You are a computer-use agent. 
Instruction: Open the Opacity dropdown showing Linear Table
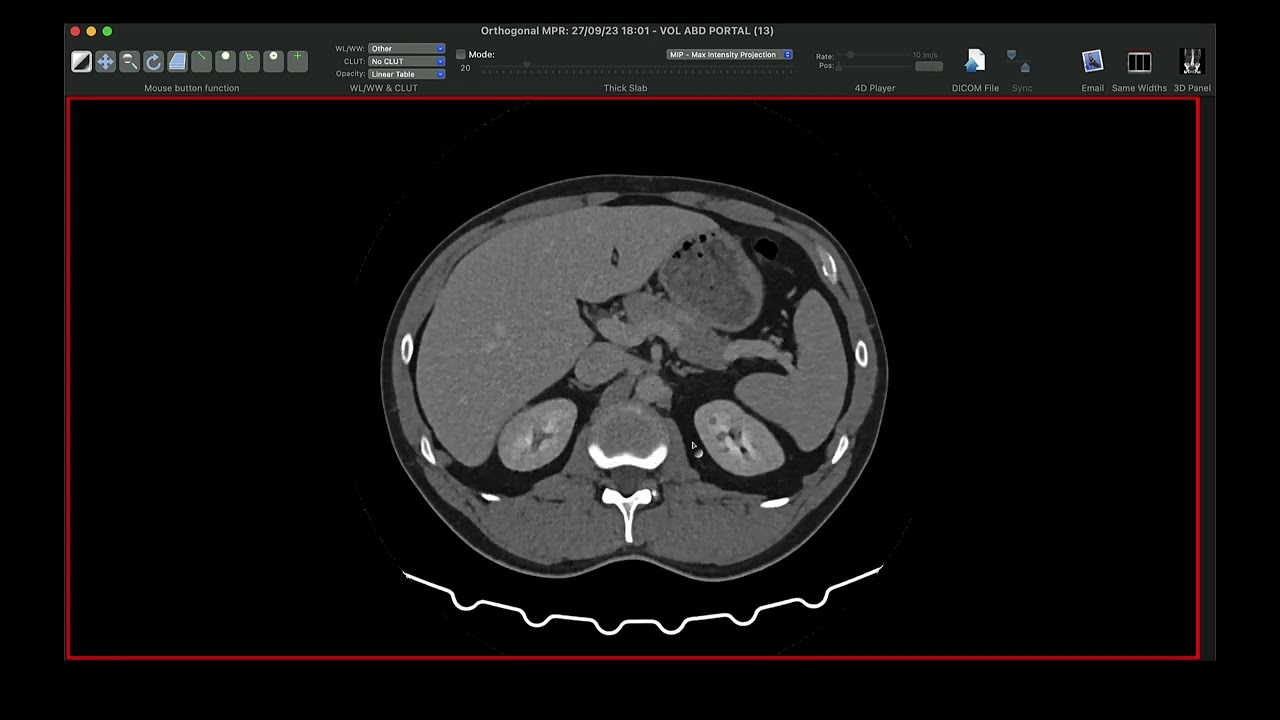406,74
